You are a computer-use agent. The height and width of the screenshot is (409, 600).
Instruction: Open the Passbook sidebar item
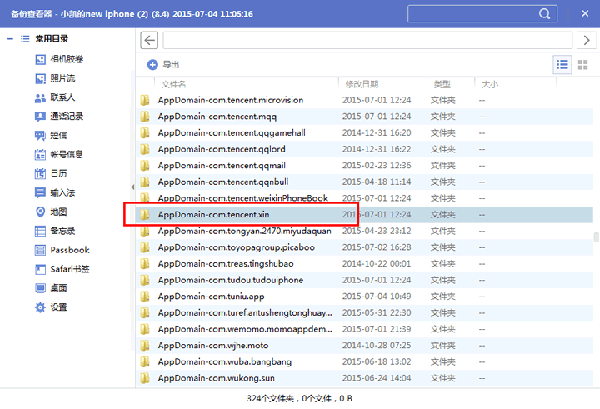click(x=62, y=250)
